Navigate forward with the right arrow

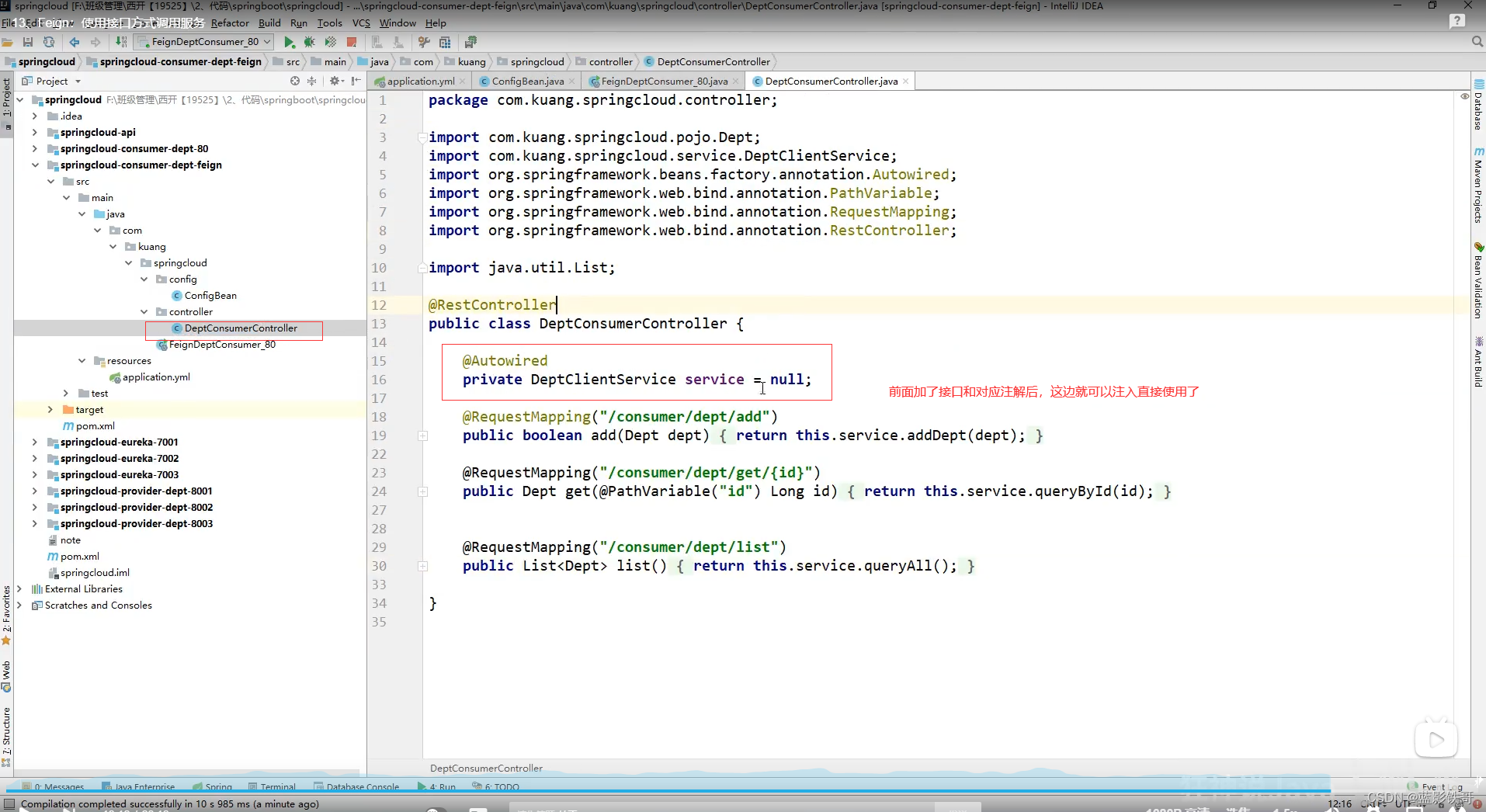point(95,42)
